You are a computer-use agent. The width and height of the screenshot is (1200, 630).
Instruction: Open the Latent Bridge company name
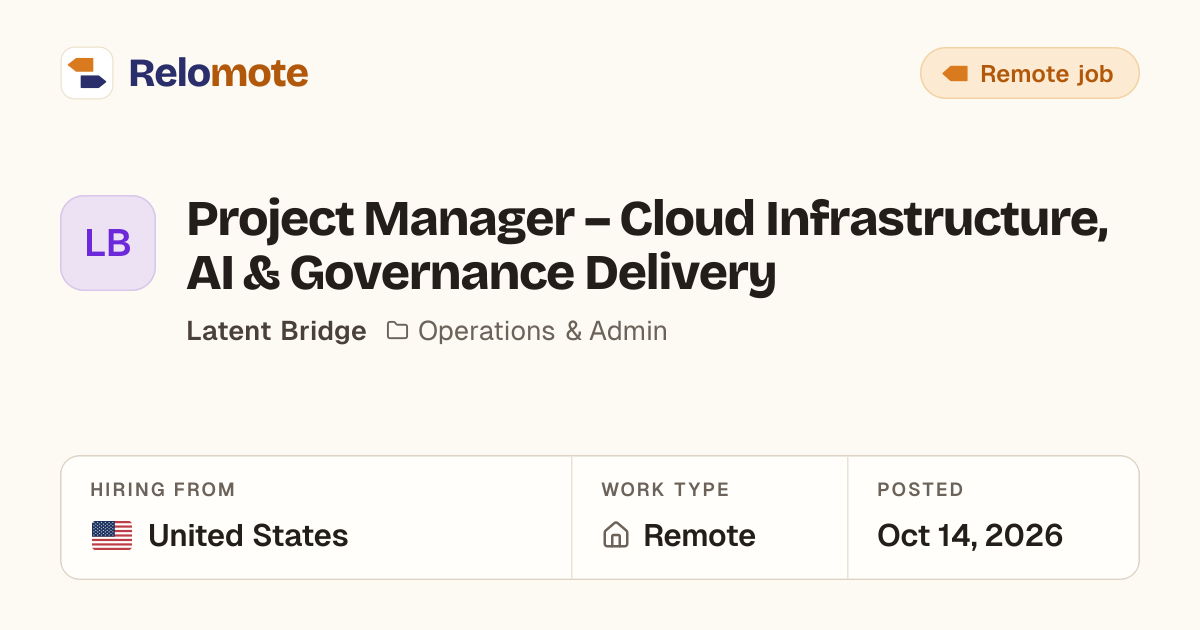[276, 331]
